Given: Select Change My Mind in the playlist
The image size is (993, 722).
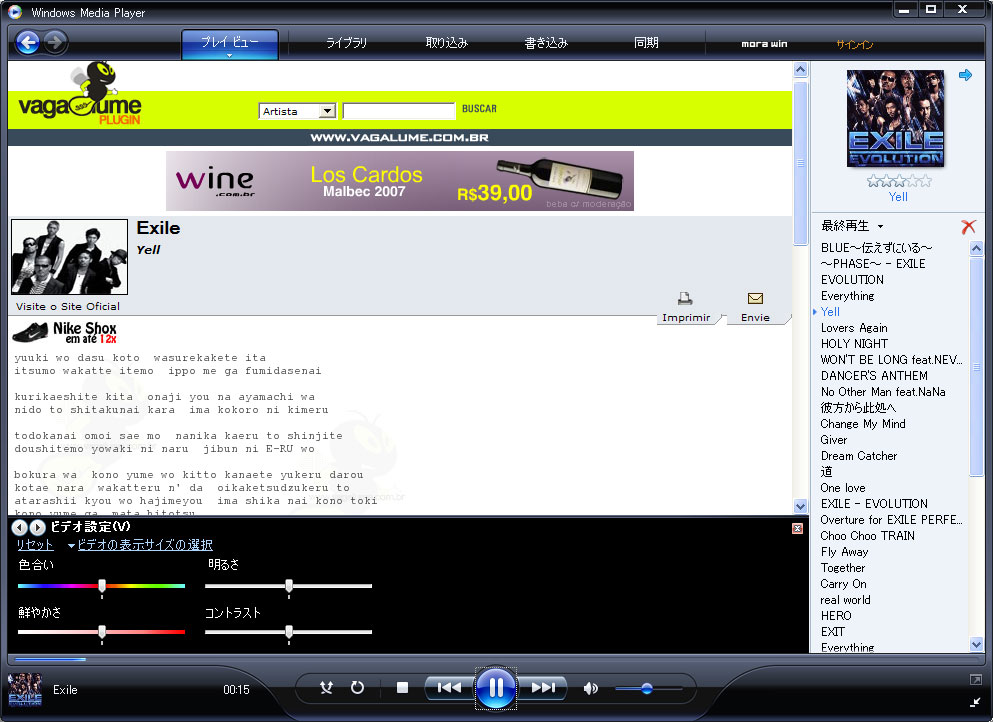Looking at the screenshot, I should tap(863, 424).
